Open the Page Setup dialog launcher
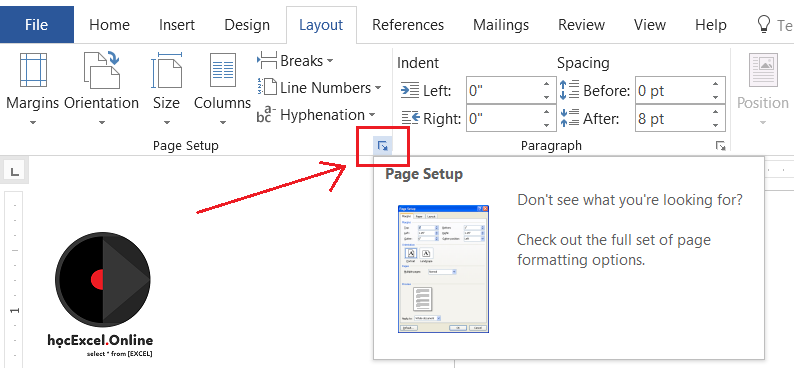Screen dimensions: 794x368 (382, 146)
